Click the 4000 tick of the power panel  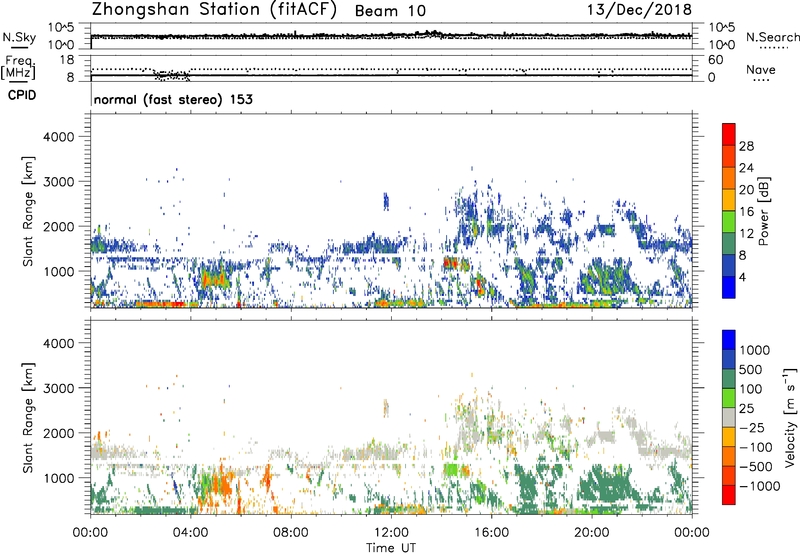pyautogui.click(x=59, y=137)
